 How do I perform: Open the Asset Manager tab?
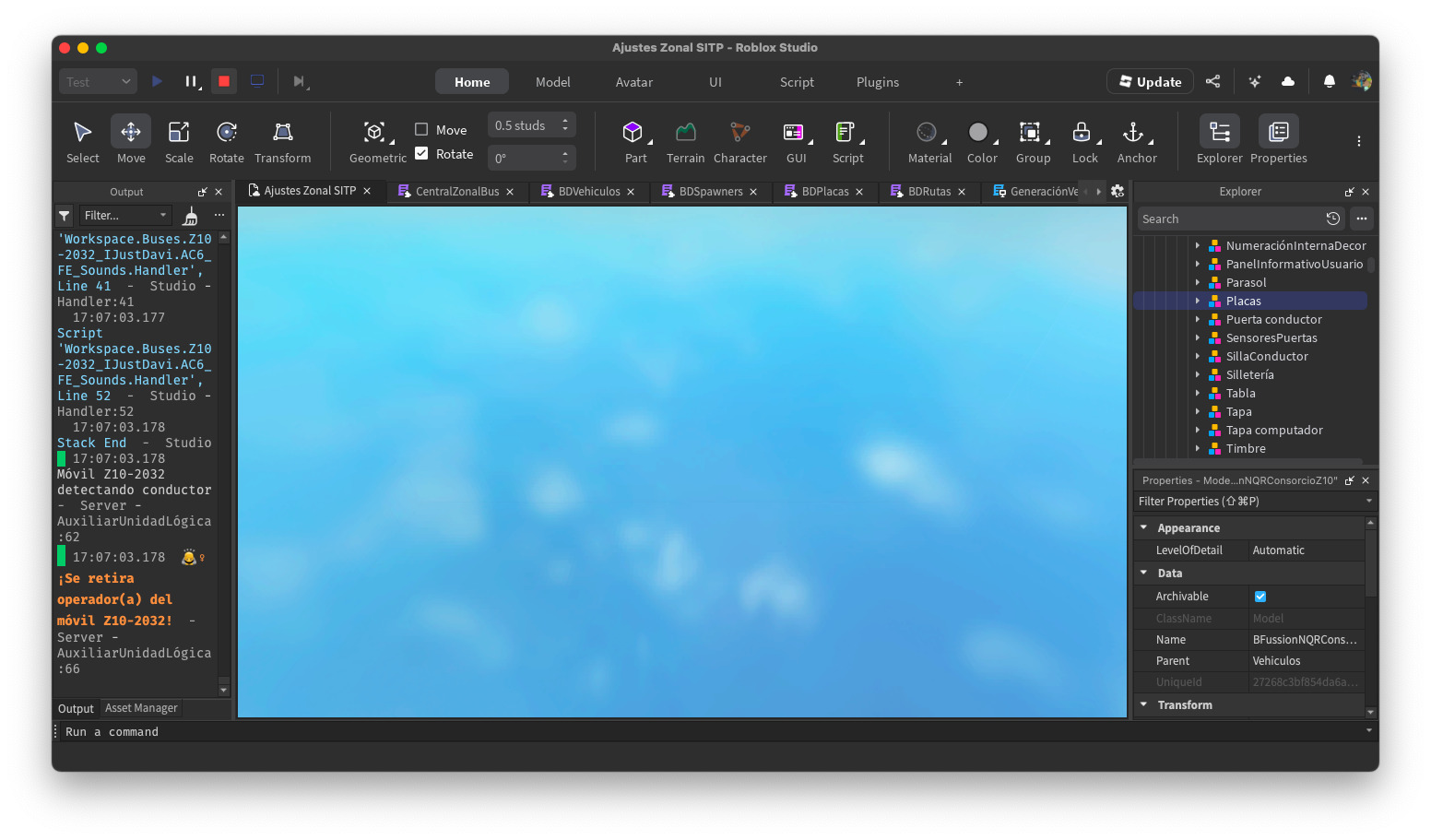pos(141,708)
